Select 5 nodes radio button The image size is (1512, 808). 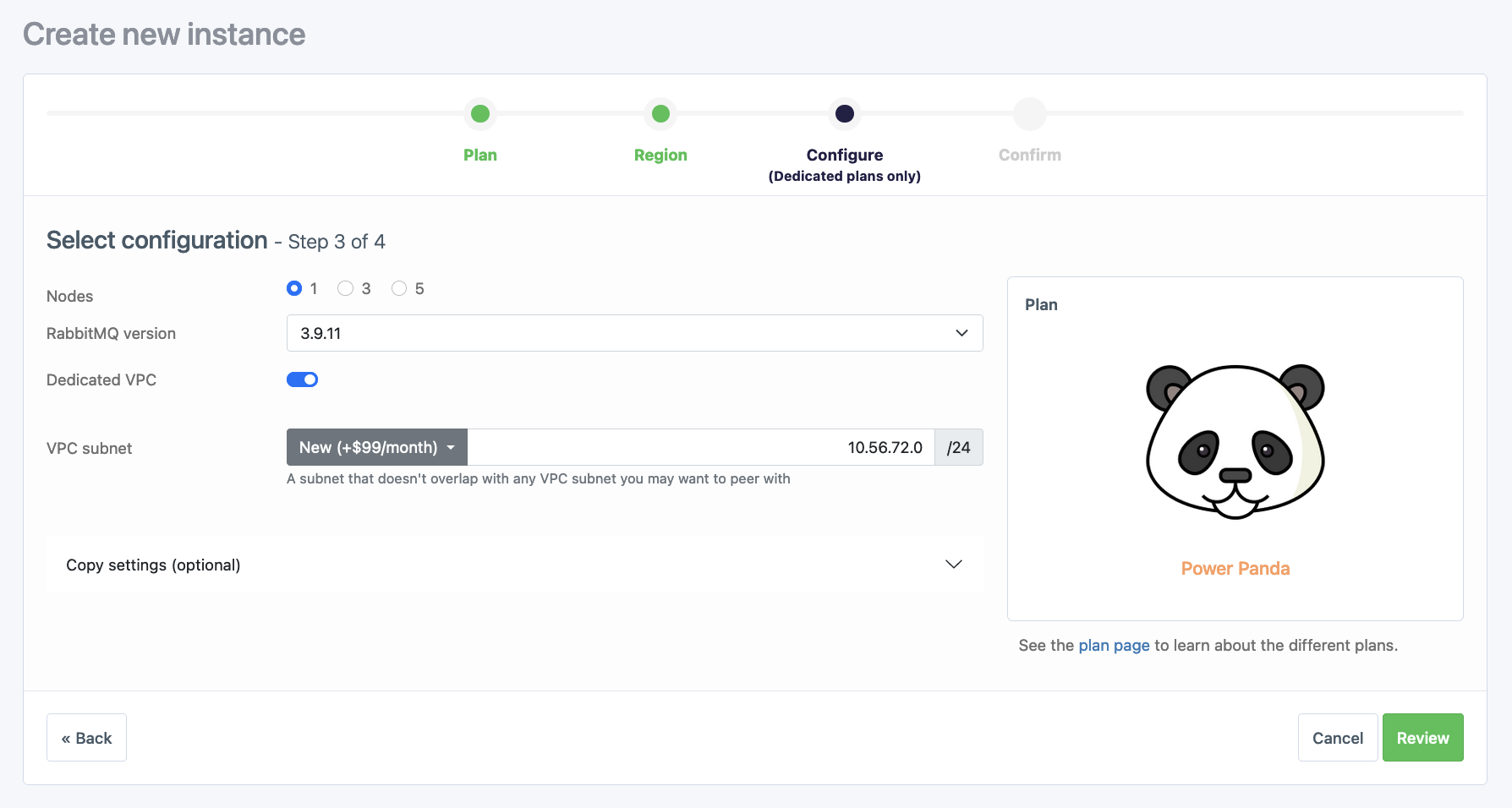[x=399, y=288]
